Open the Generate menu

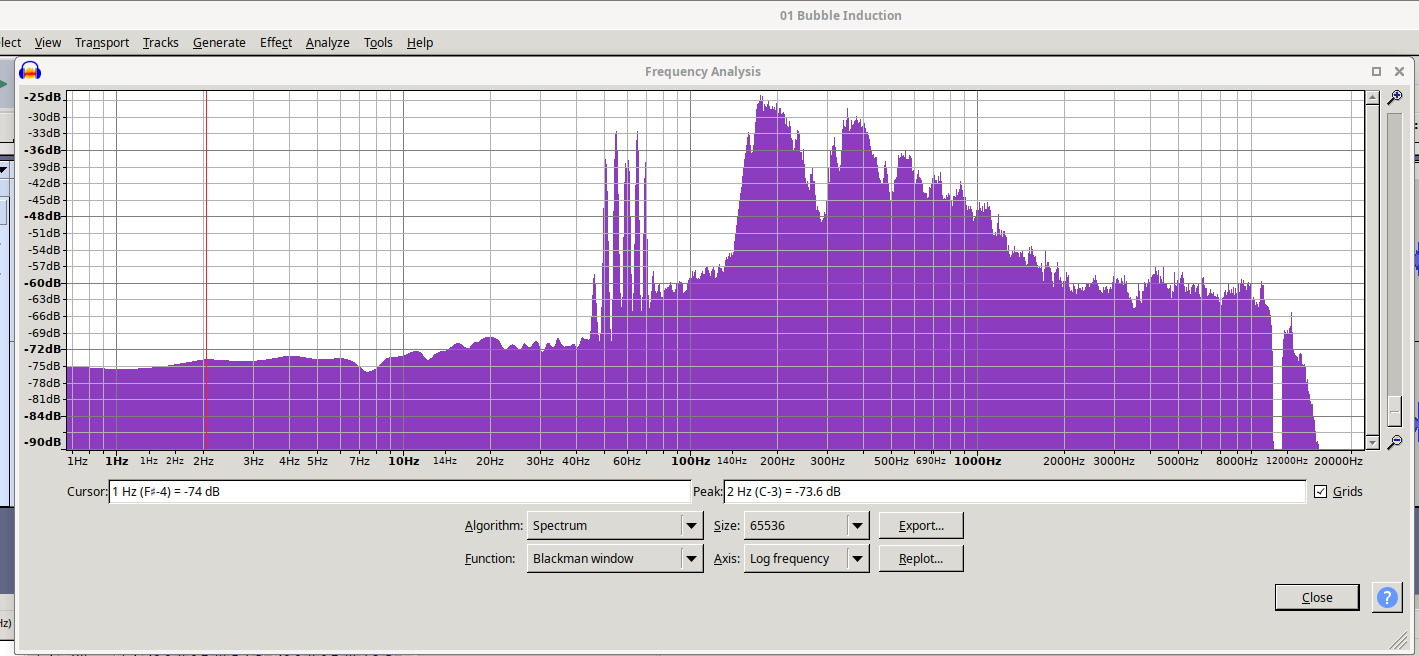(219, 43)
